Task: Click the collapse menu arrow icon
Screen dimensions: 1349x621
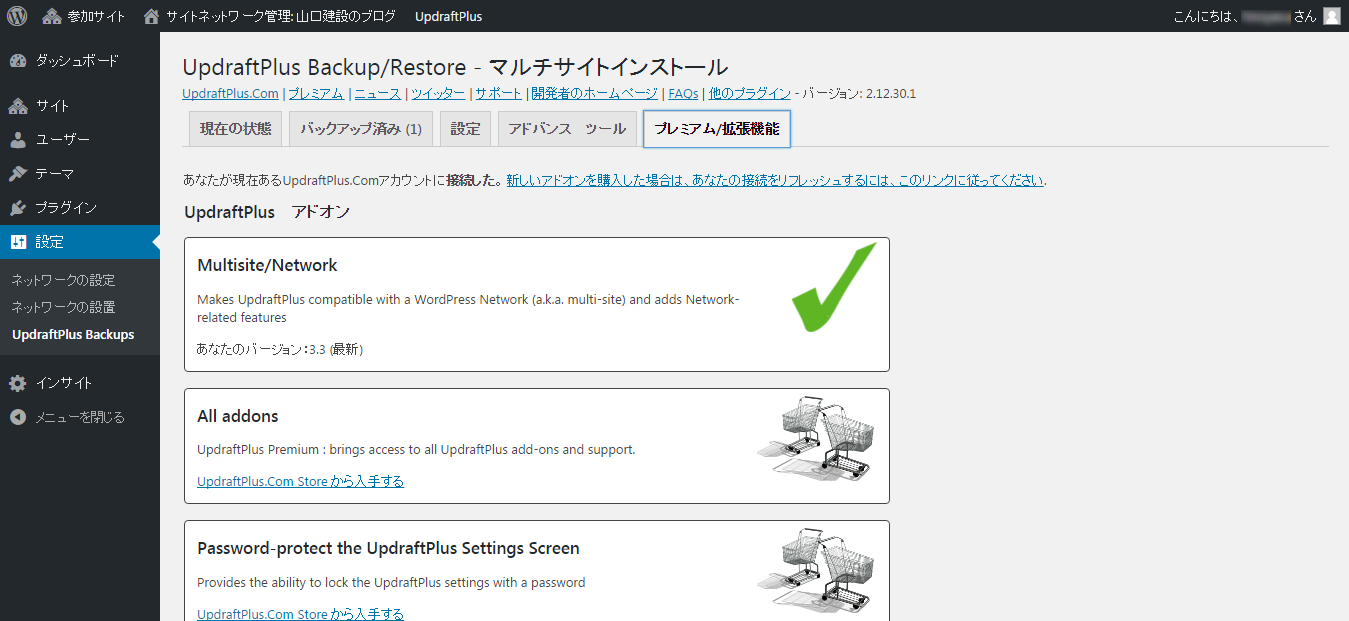Action: [x=18, y=417]
